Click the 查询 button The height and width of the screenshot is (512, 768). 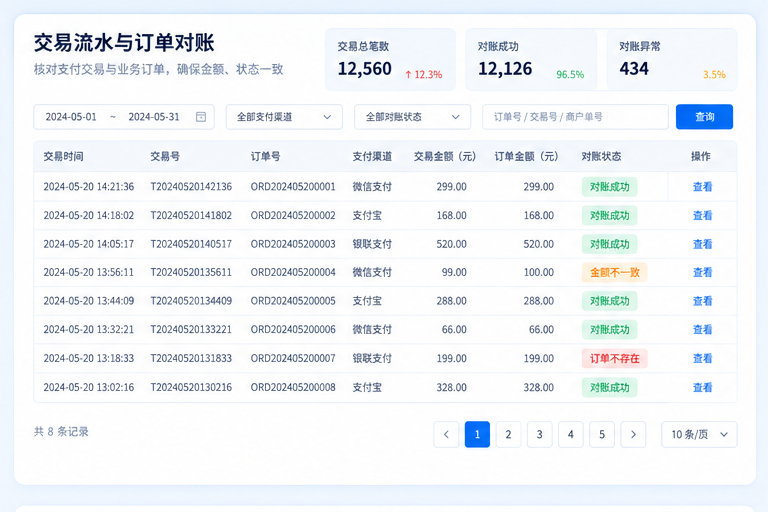click(704, 117)
